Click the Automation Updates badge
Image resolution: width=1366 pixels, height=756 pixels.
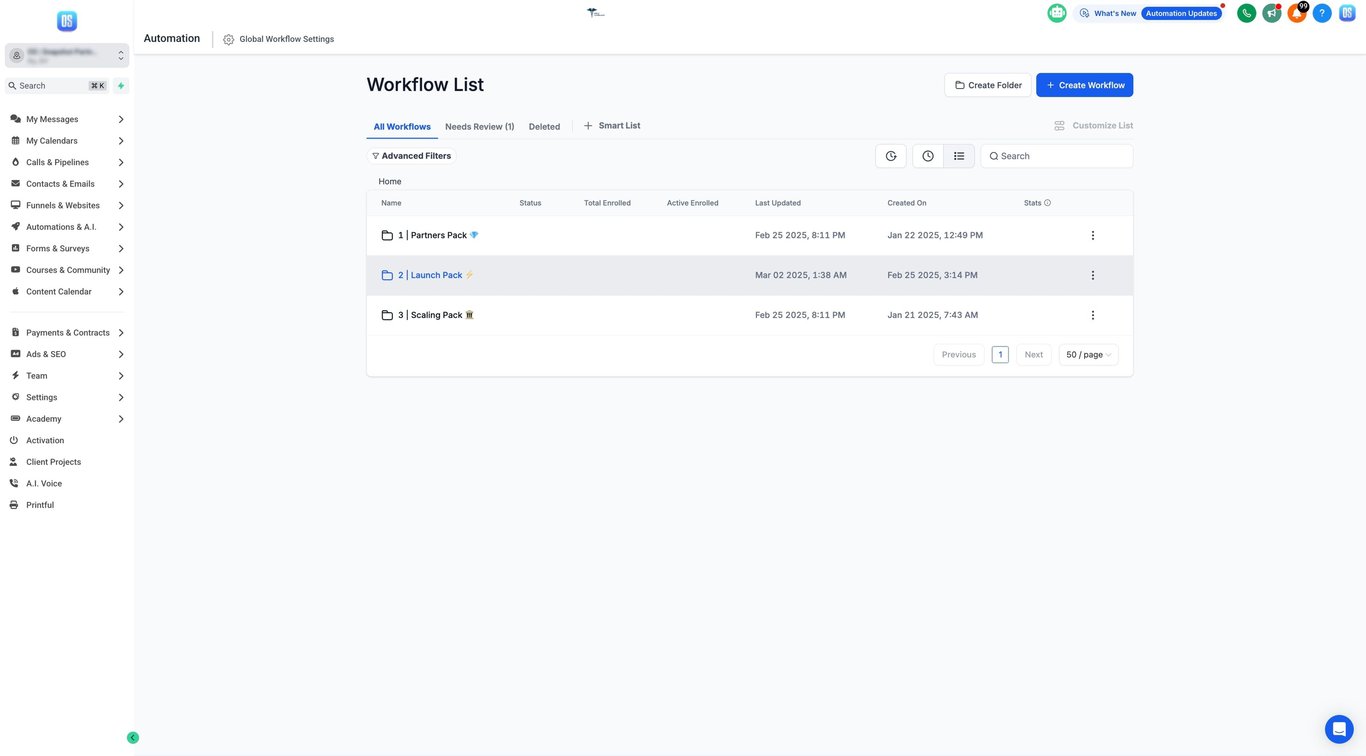(x=1181, y=13)
